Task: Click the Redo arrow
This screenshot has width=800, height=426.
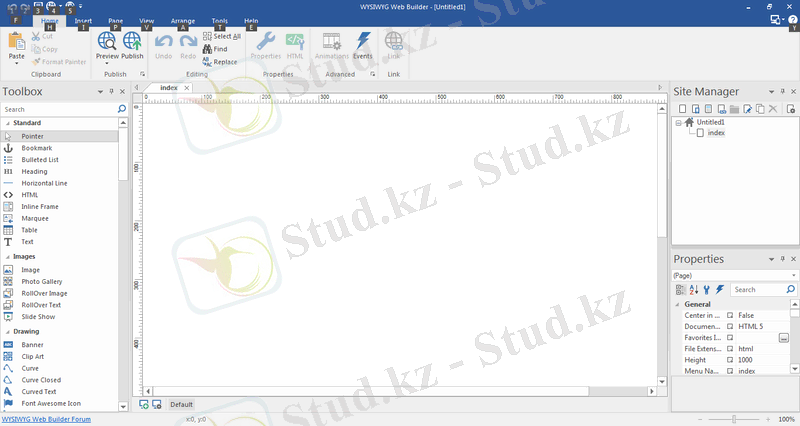Action: (x=188, y=42)
